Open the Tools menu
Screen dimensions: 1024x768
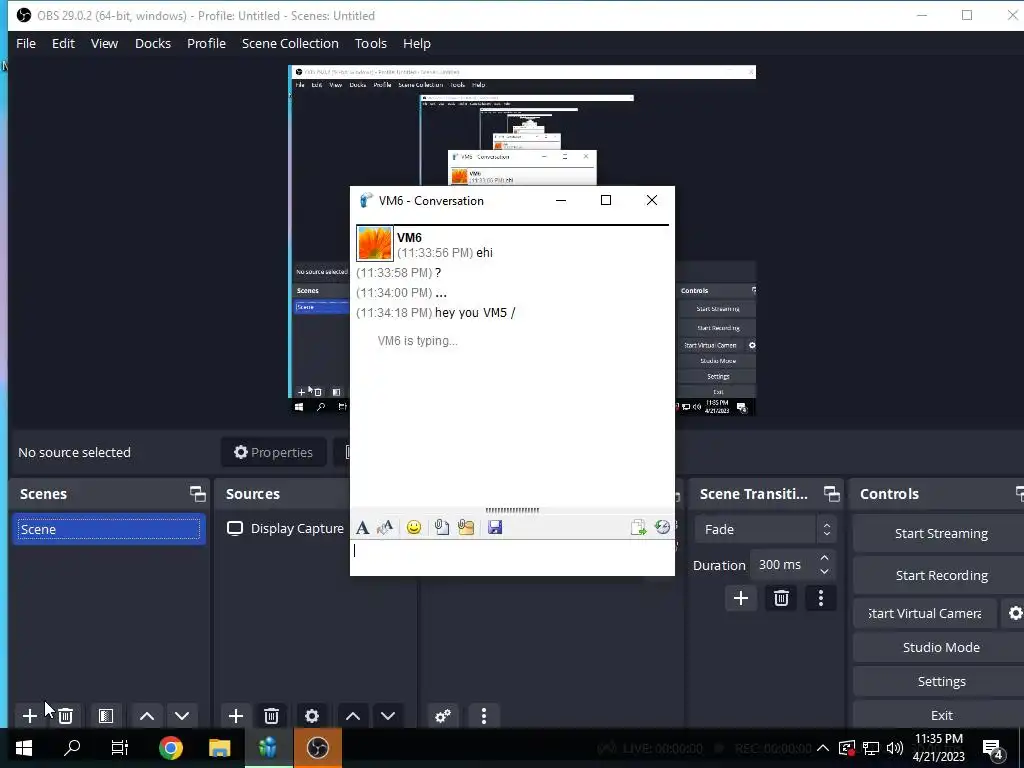(371, 43)
